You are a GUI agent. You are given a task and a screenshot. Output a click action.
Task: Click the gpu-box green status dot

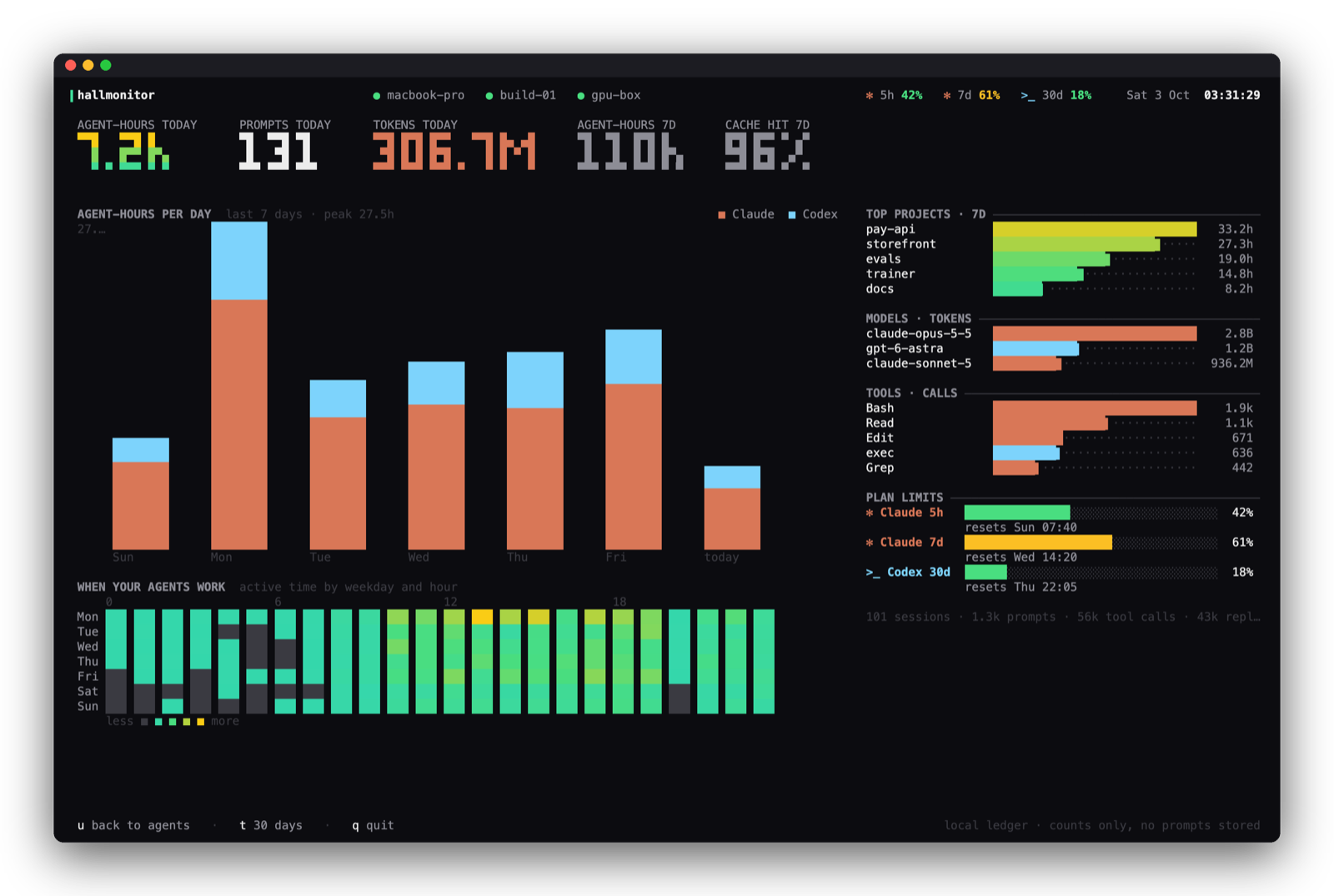point(581,96)
